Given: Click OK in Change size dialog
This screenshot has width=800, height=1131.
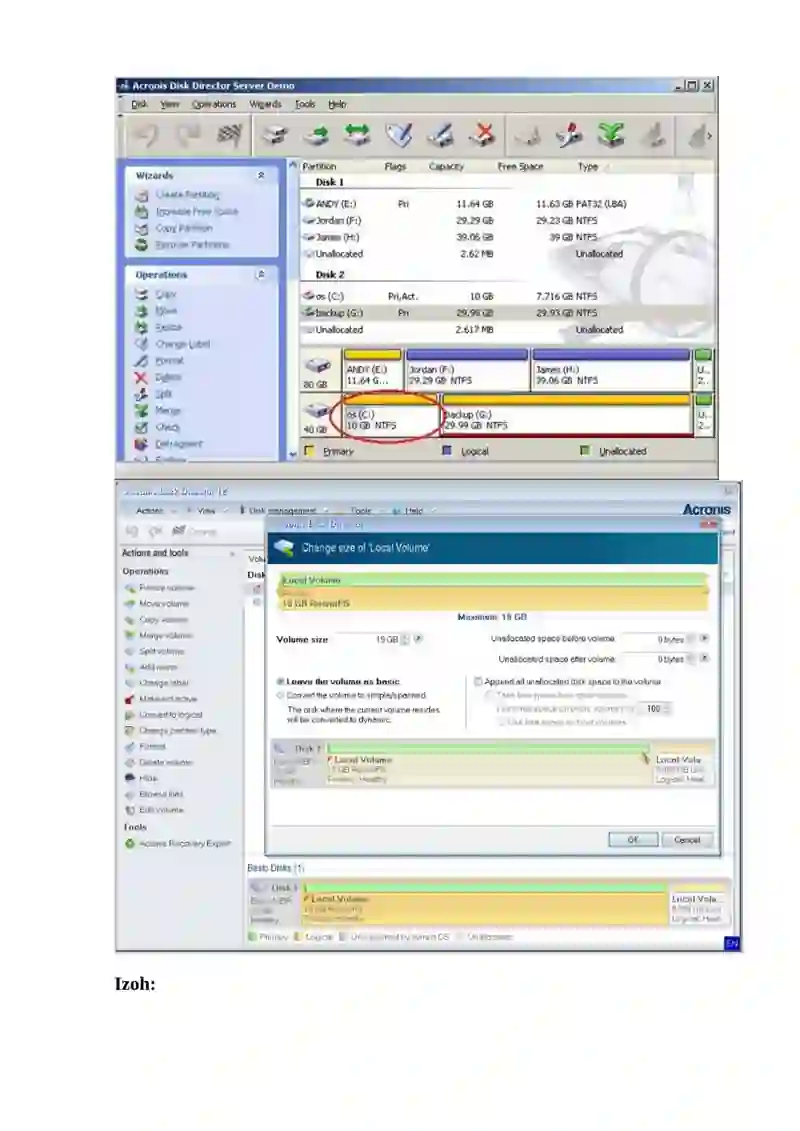Looking at the screenshot, I should [x=633, y=840].
